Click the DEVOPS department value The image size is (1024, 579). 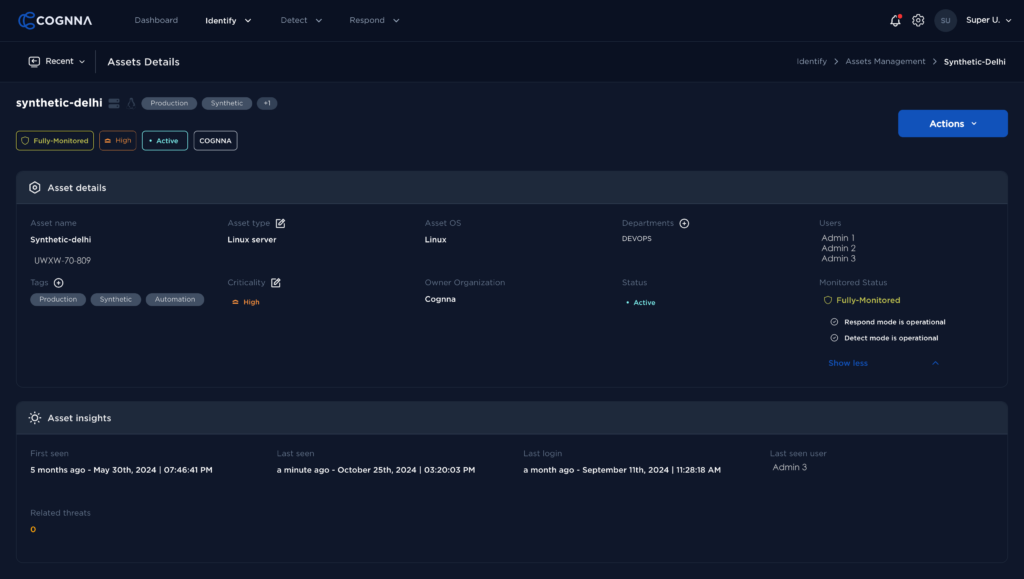[x=637, y=239]
